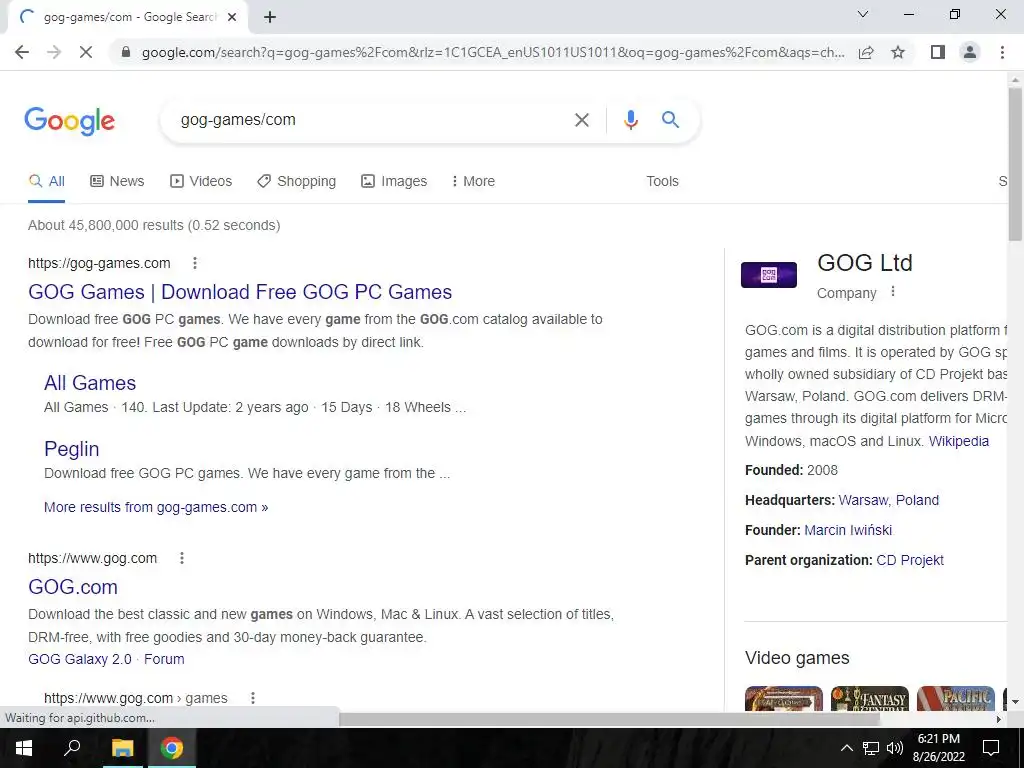Screen dimensions: 1024x768
Task: Open the Marcin Iwiński founder link
Action: 848,530
